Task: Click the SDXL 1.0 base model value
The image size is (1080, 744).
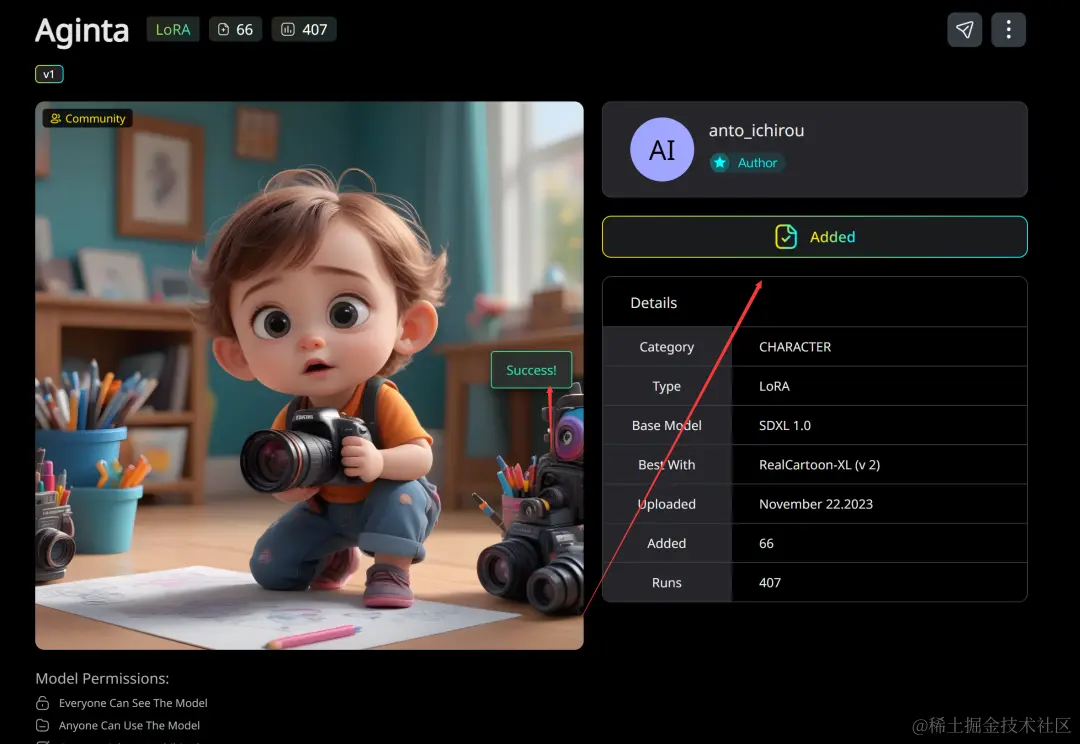Action: pos(785,426)
